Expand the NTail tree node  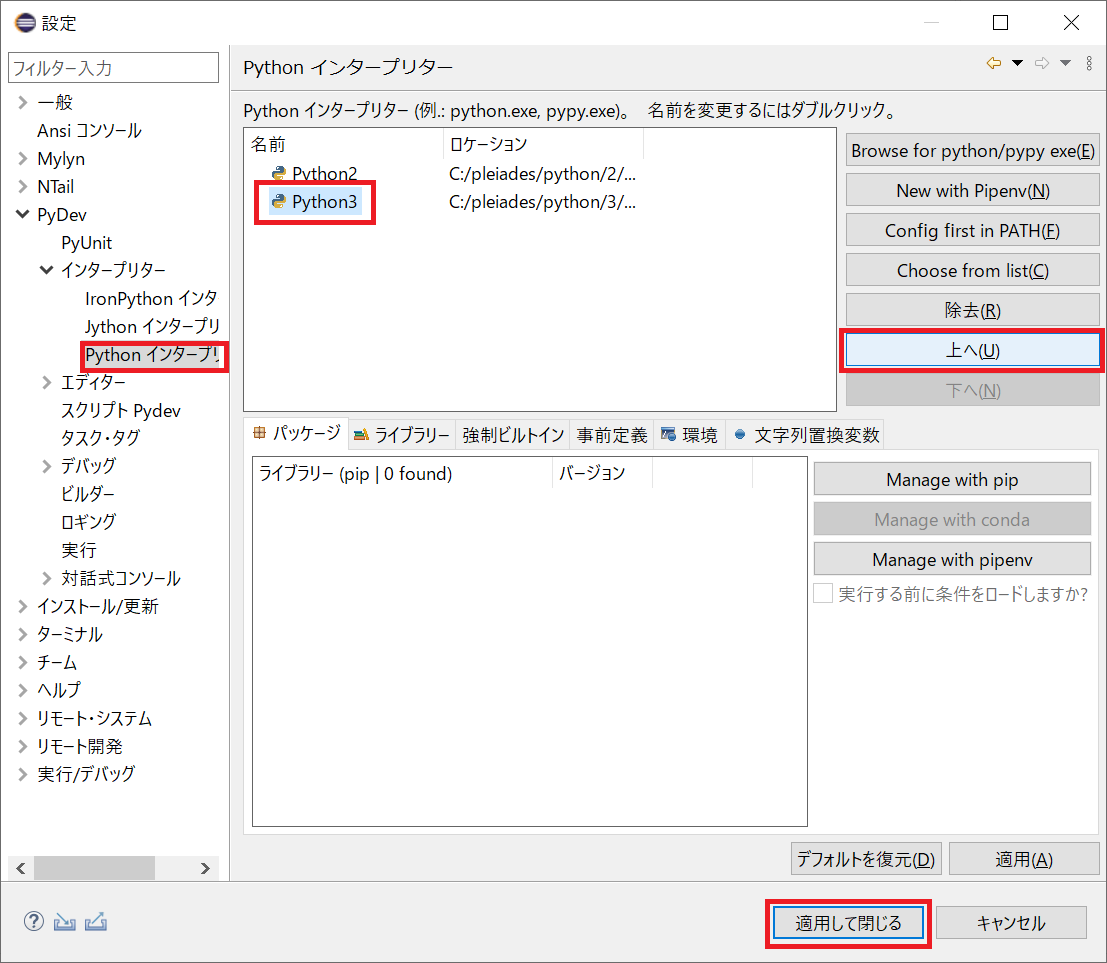23,186
